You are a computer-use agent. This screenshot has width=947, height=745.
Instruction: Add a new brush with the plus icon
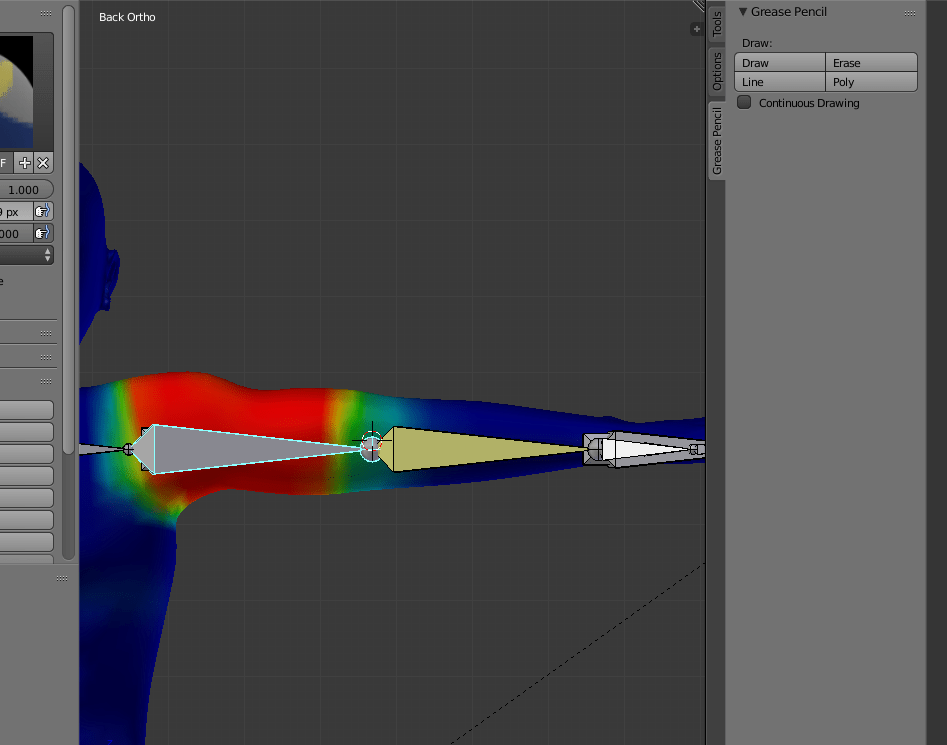pyautogui.click(x=24, y=163)
